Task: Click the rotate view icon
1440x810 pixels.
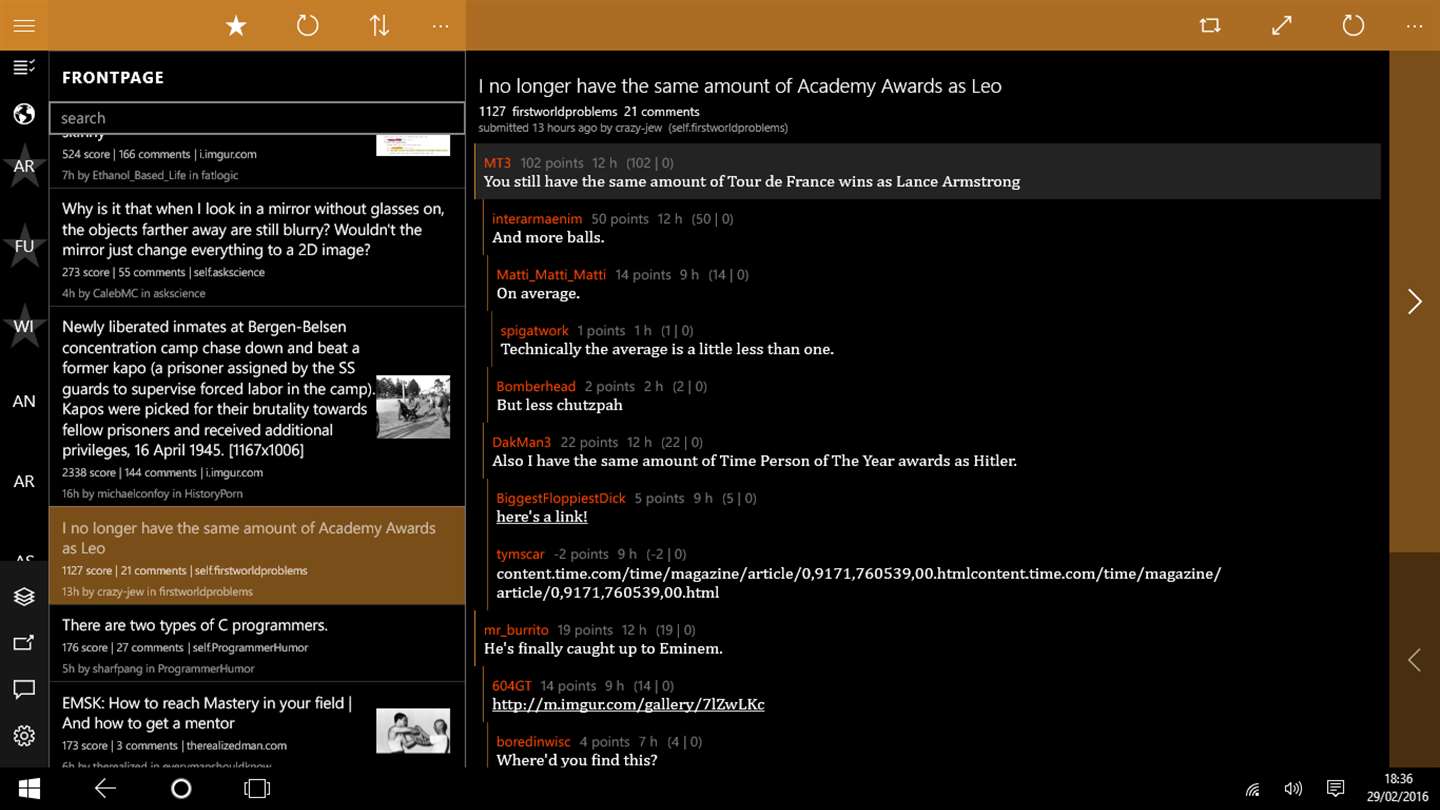Action: pos(1210,26)
